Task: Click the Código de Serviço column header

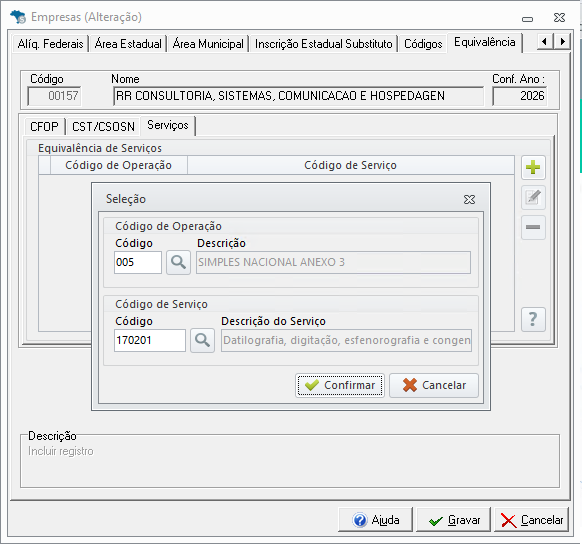Action: pyautogui.click(x=350, y=165)
